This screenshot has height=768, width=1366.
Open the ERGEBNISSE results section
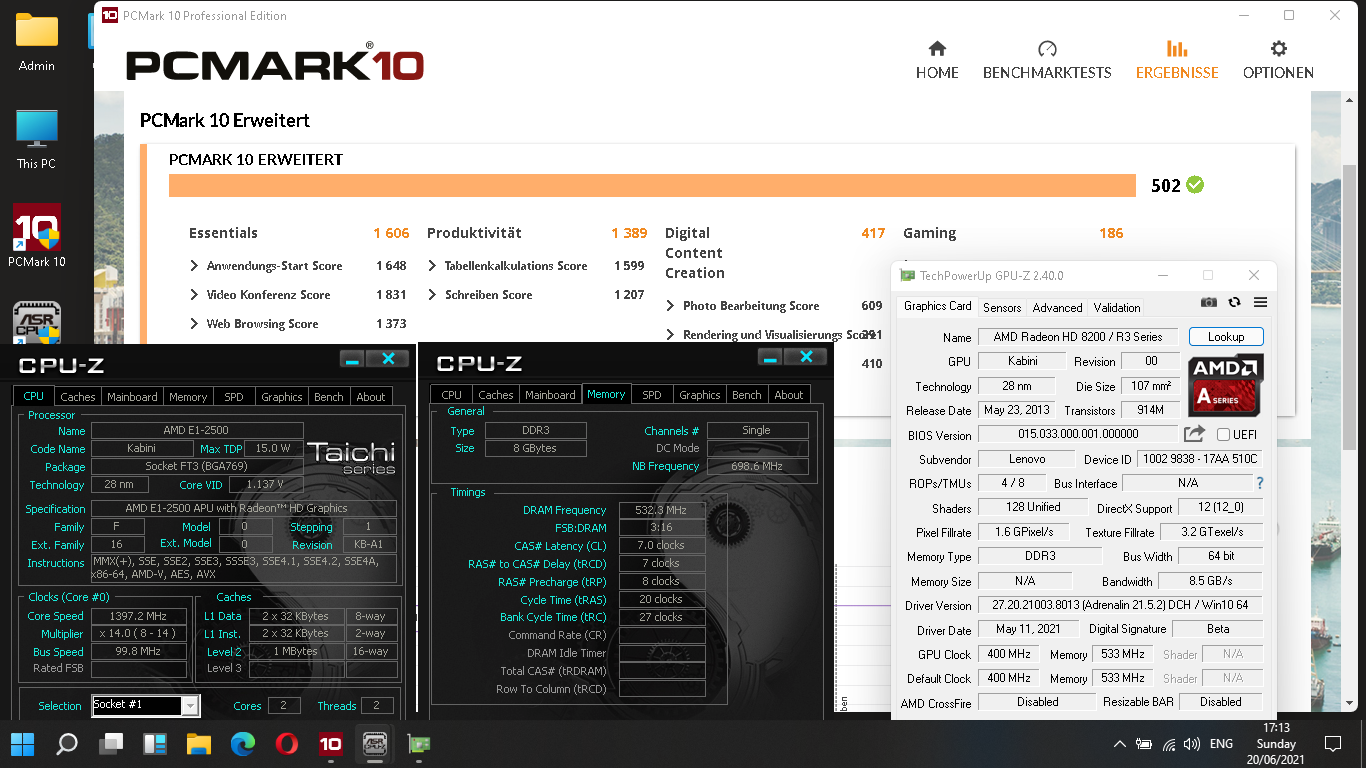(x=1177, y=60)
